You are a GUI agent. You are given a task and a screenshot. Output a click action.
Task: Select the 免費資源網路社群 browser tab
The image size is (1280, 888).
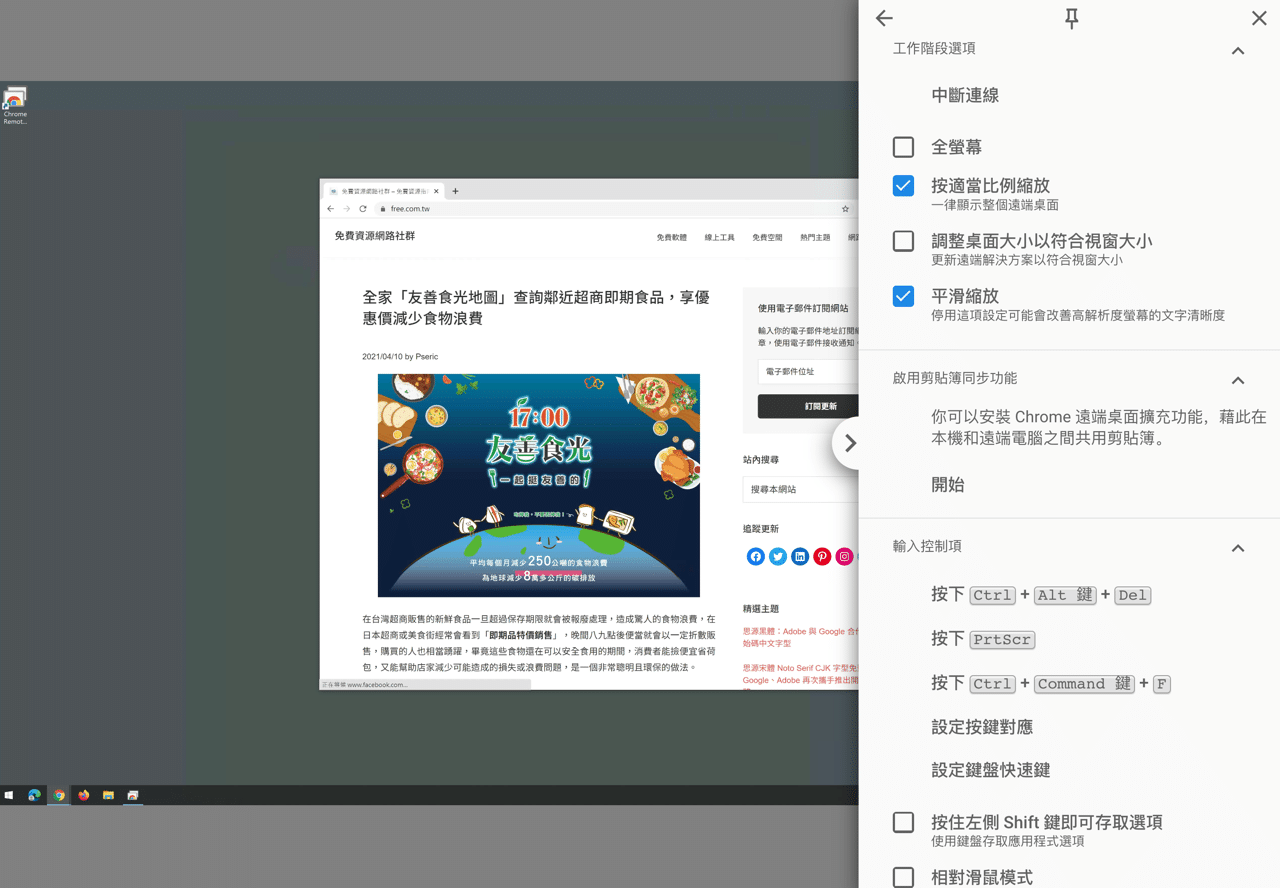point(383,191)
